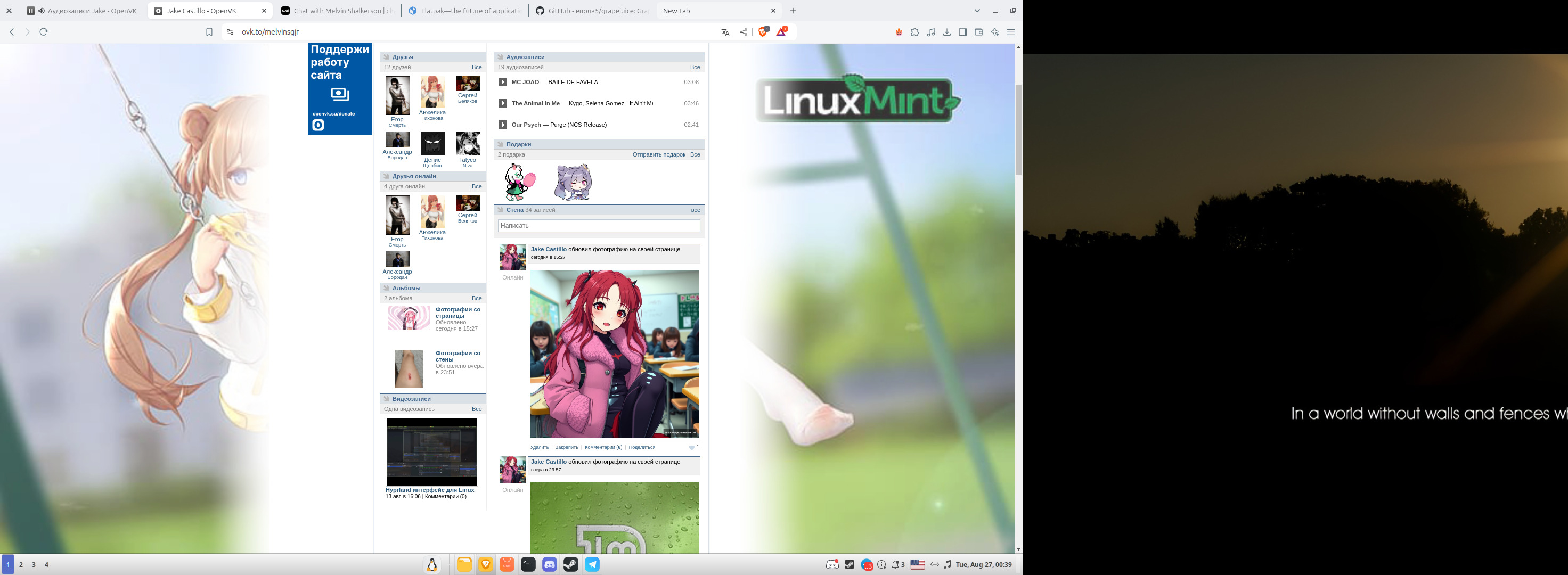Click the Отправить подарок link
Image resolution: width=1568 pixels, height=575 pixels.
tap(659, 154)
